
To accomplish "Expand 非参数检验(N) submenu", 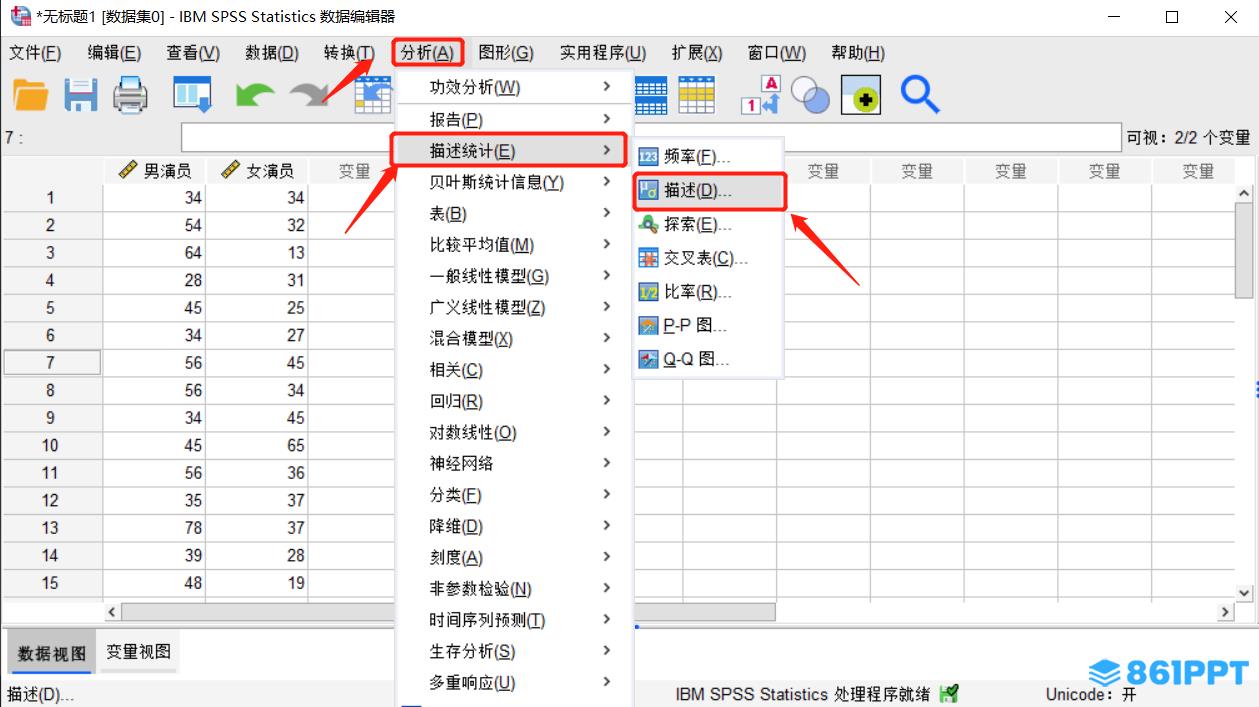I will click(x=515, y=589).
